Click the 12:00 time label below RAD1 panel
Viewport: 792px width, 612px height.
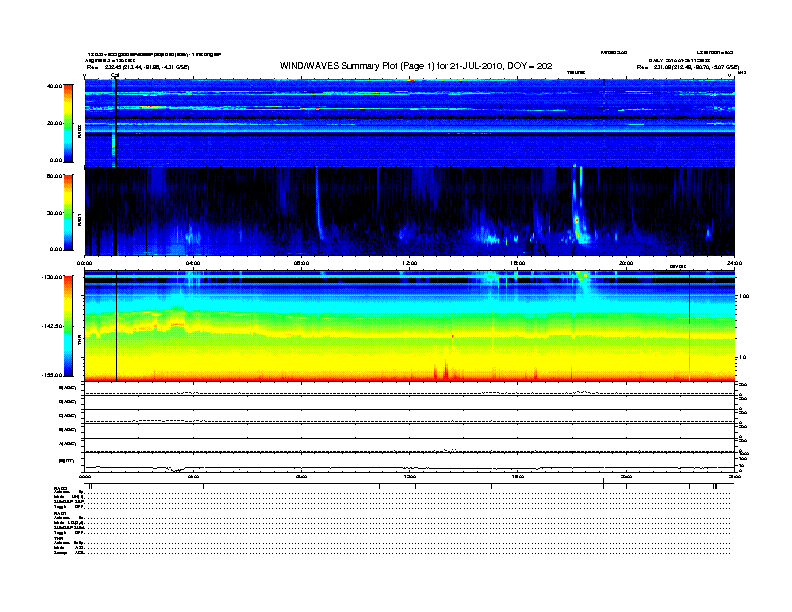[x=410, y=263]
